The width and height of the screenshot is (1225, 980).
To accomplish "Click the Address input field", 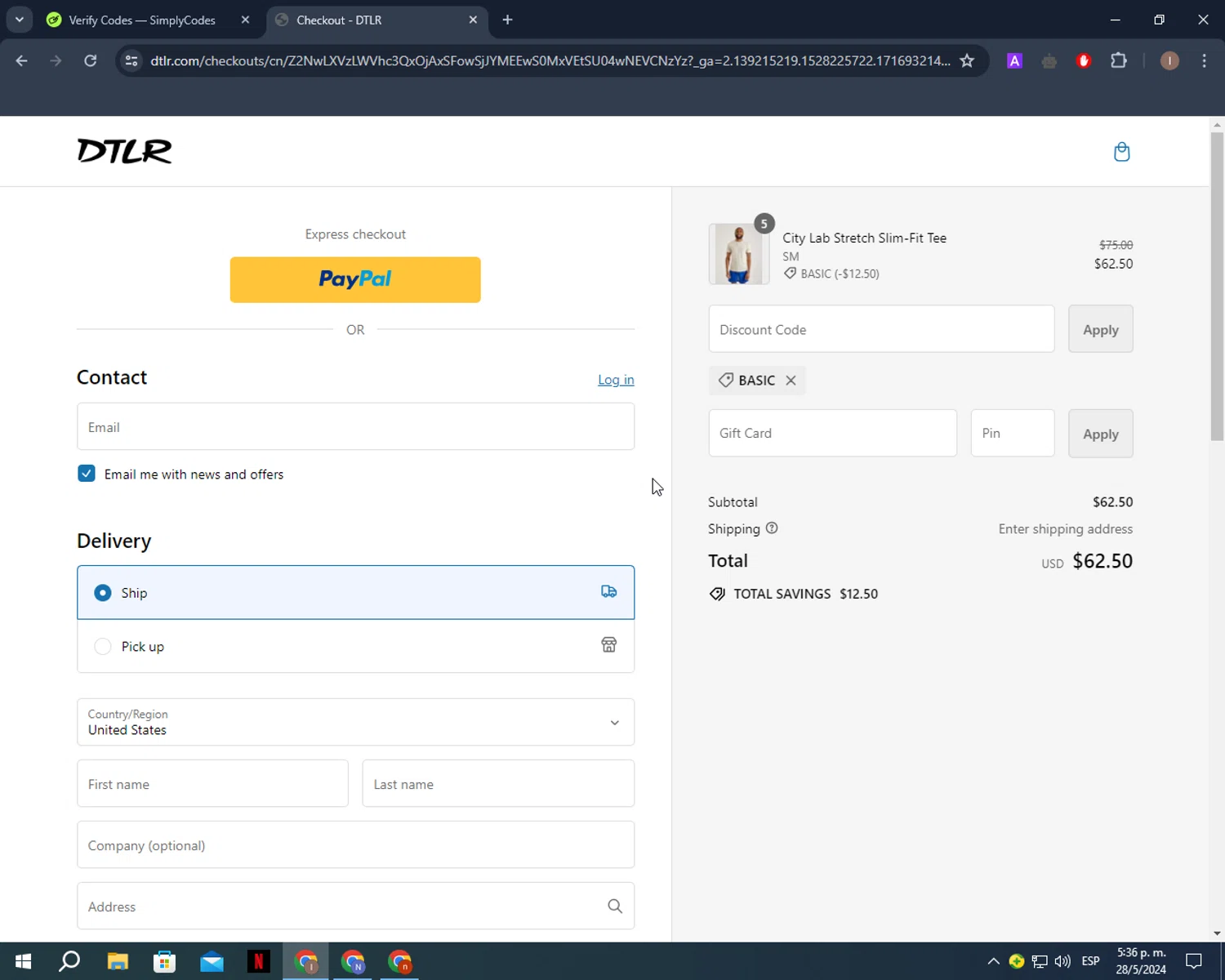I will pyautogui.click(x=355, y=906).
